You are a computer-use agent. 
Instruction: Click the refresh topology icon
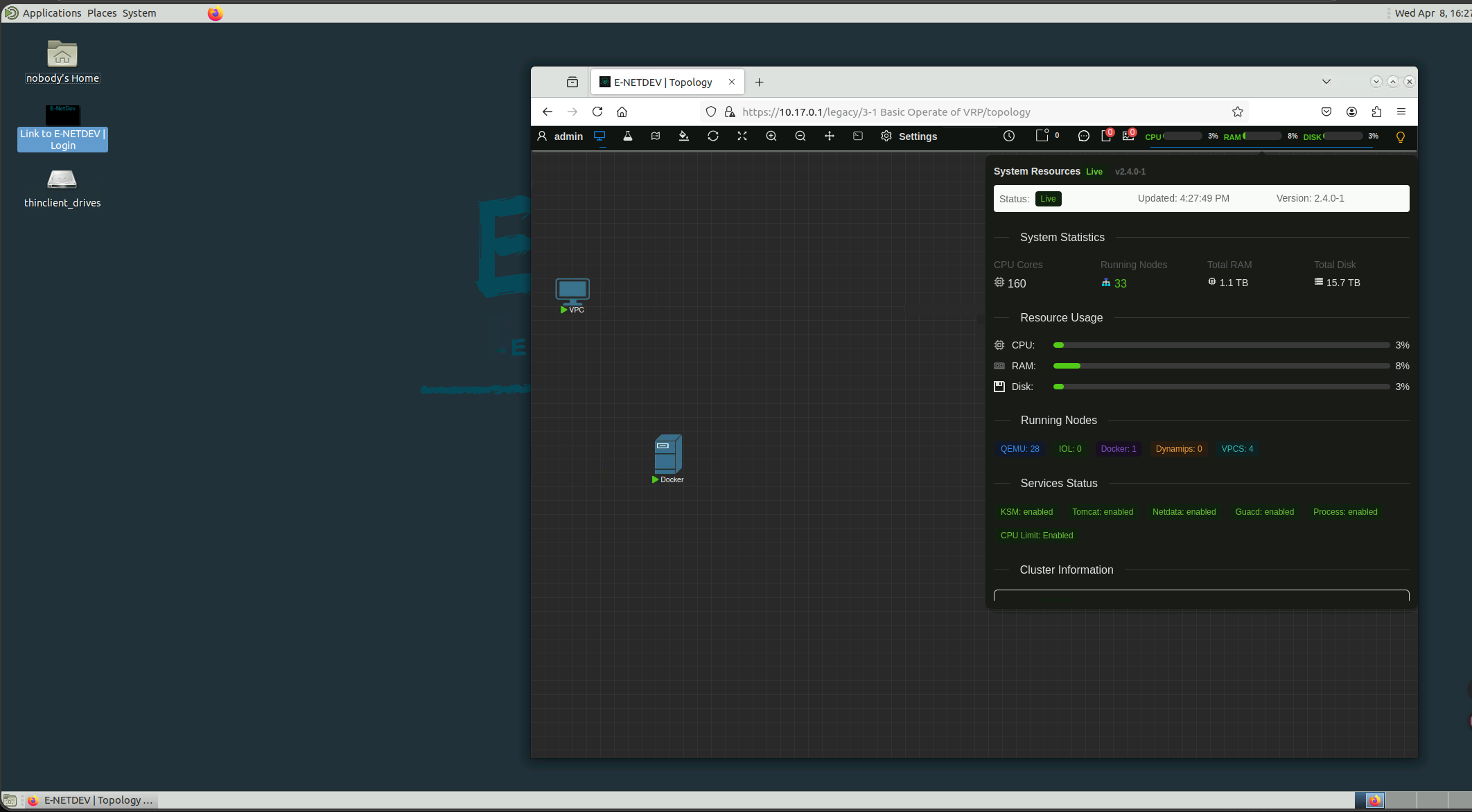[713, 136]
